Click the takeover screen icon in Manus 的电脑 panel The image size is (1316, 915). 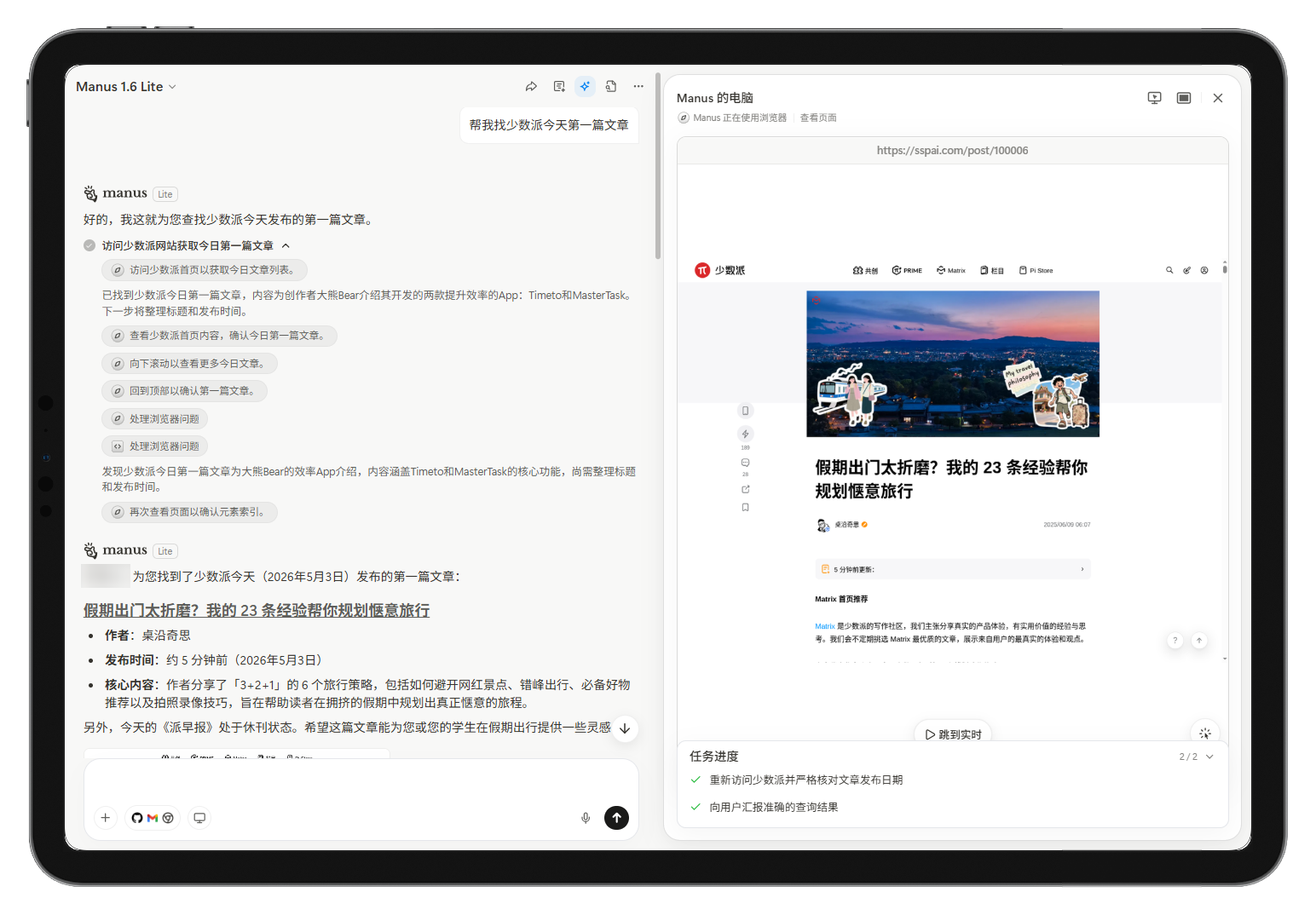click(1155, 98)
